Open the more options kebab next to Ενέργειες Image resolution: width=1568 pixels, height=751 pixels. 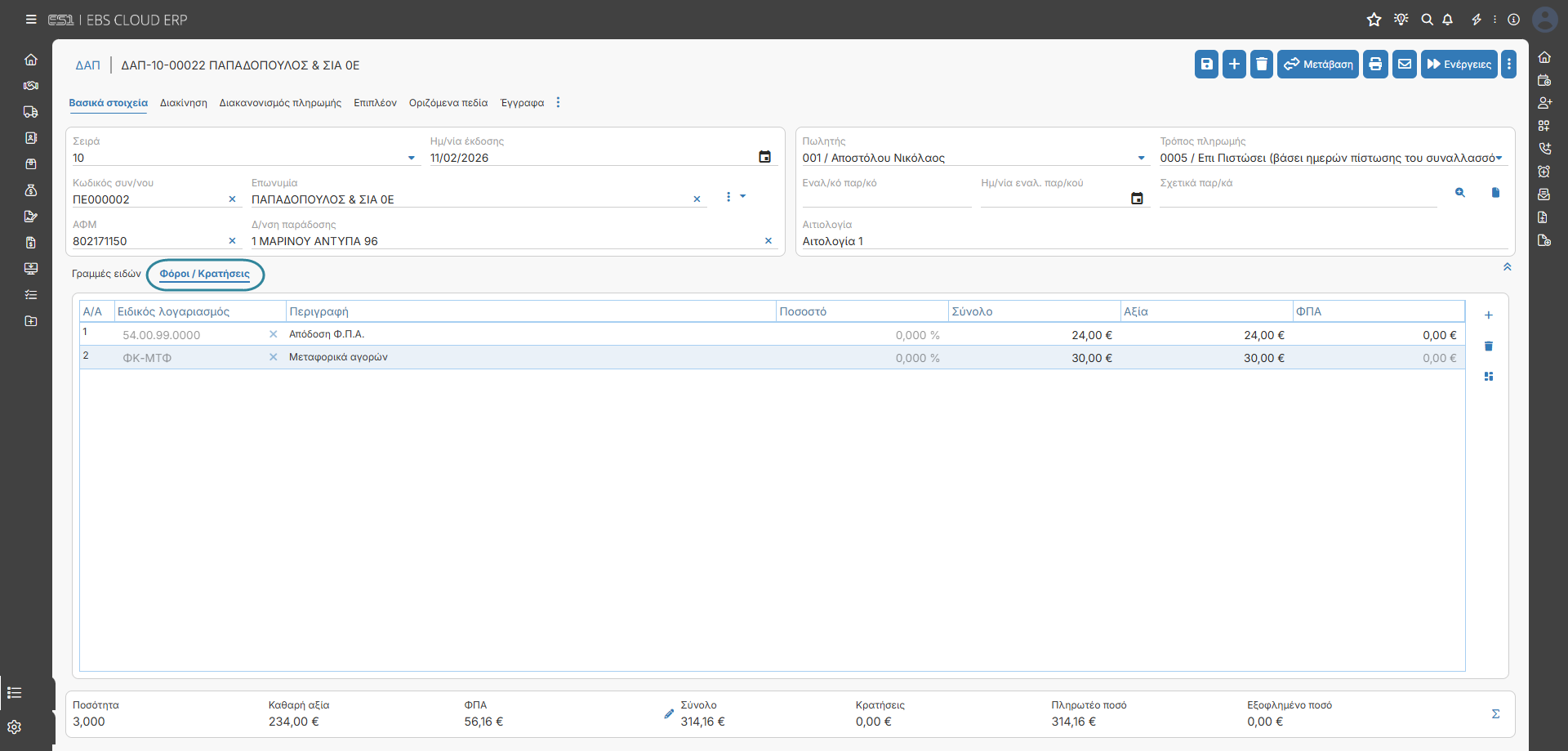coord(1508,64)
